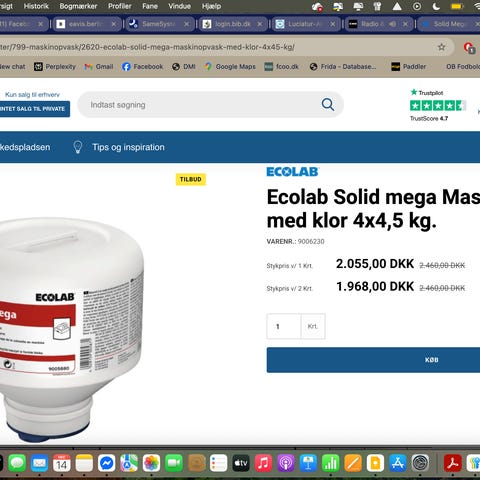Viewport: 480px width, 480px height.
Task: Click the quantity input field
Action: click(284, 326)
